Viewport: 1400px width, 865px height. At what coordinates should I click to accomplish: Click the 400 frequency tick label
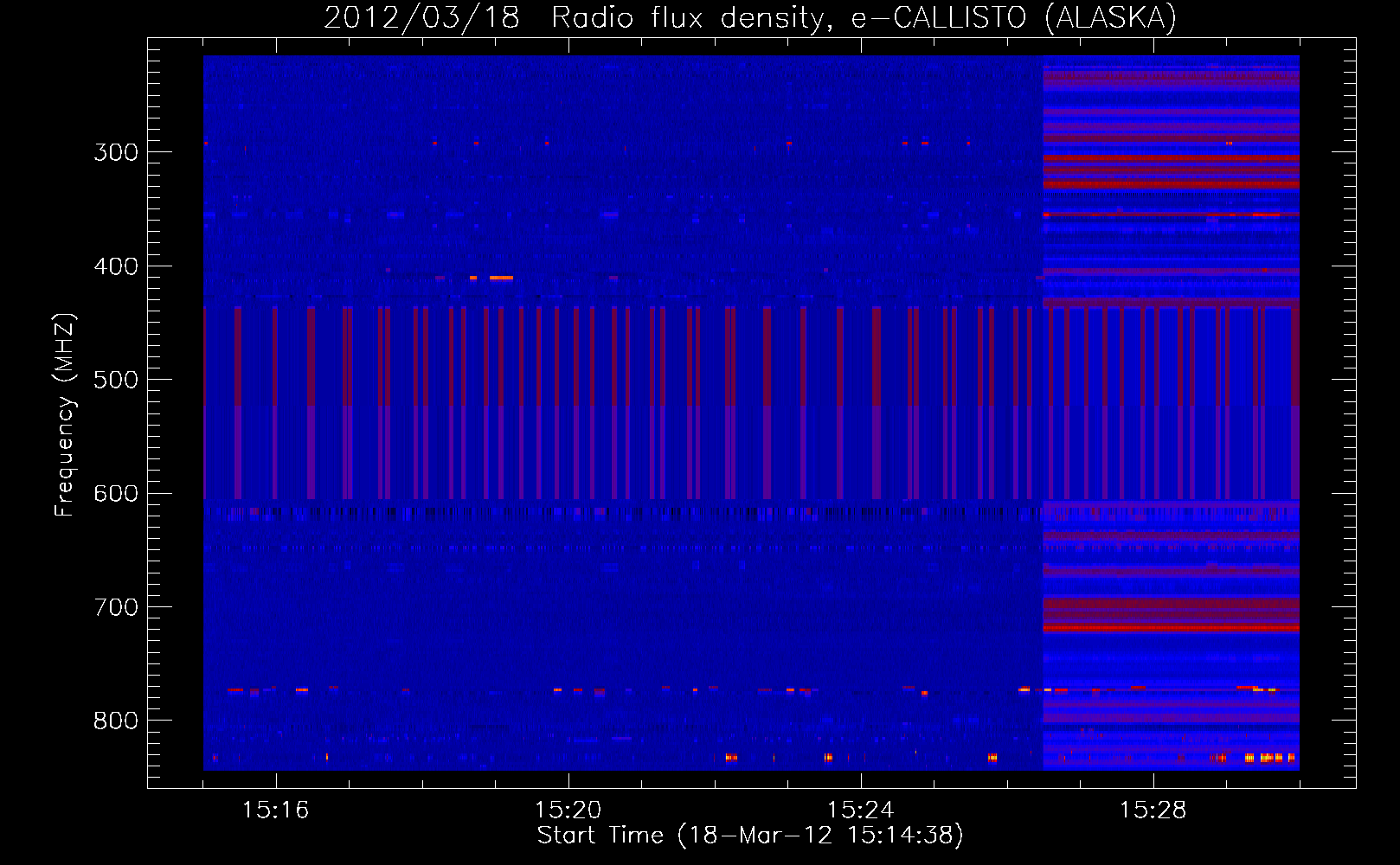tap(116, 266)
